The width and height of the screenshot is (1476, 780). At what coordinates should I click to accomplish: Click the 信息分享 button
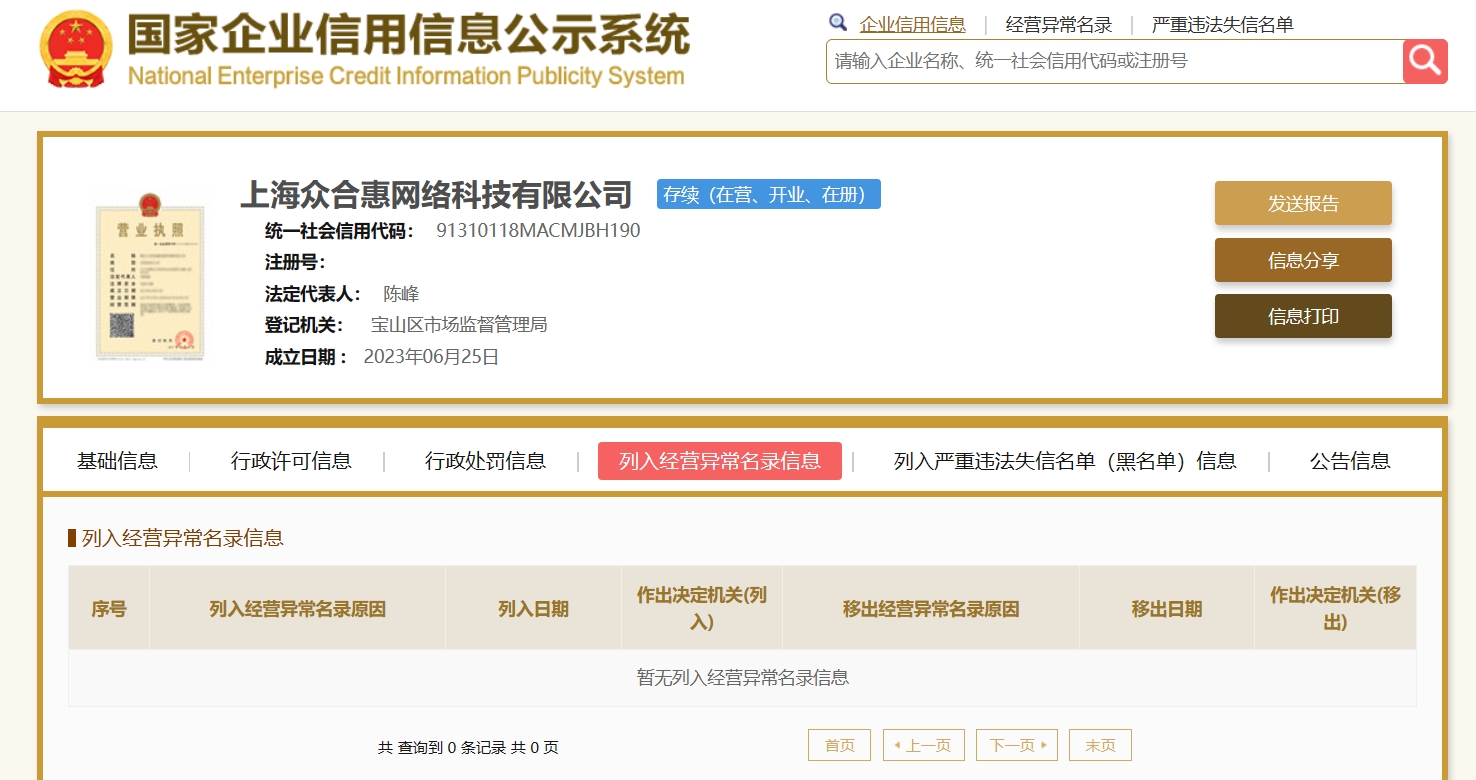[x=1303, y=260]
